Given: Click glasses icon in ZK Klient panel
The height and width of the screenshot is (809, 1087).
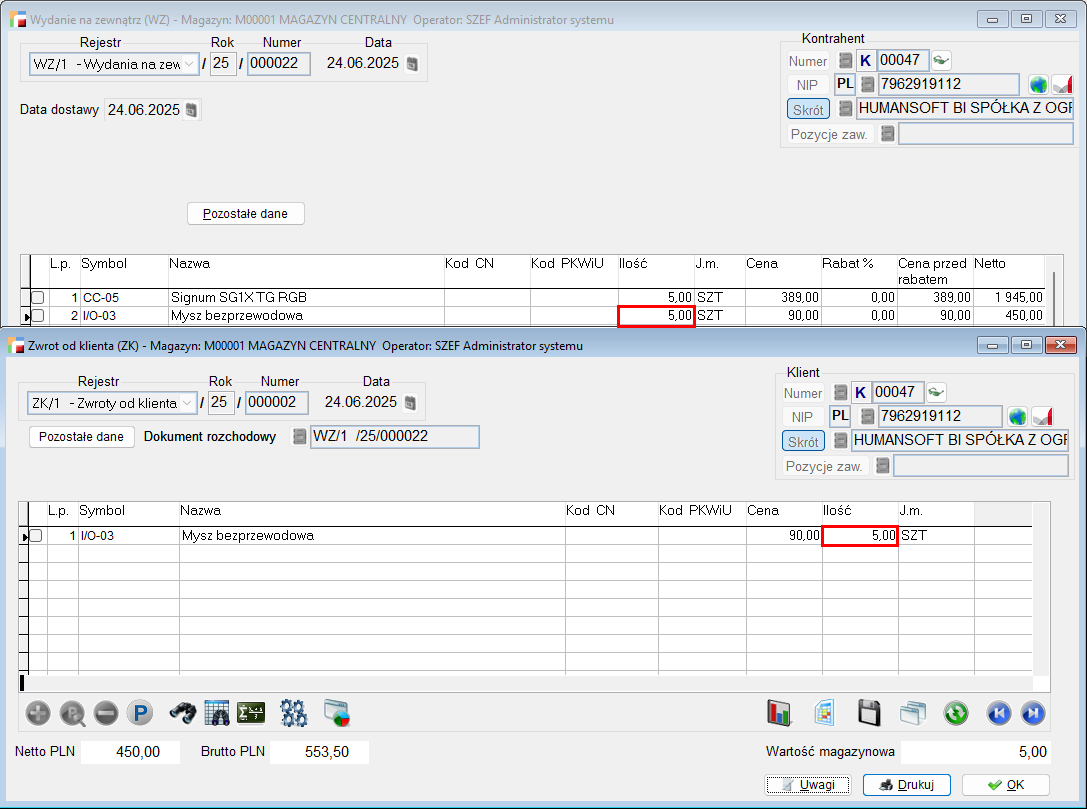Looking at the screenshot, I should tap(936, 392).
